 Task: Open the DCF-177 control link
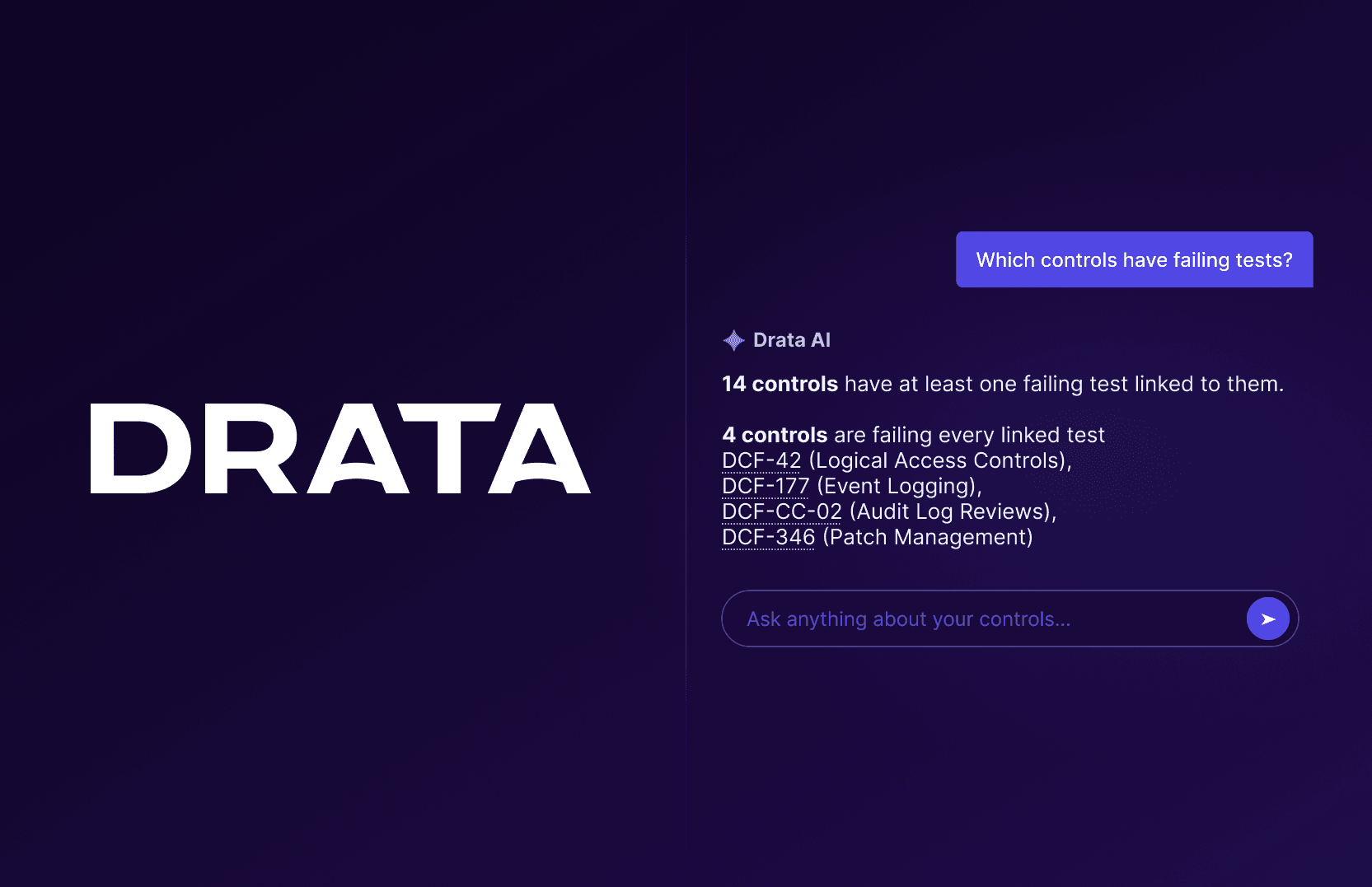tap(766, 486)
